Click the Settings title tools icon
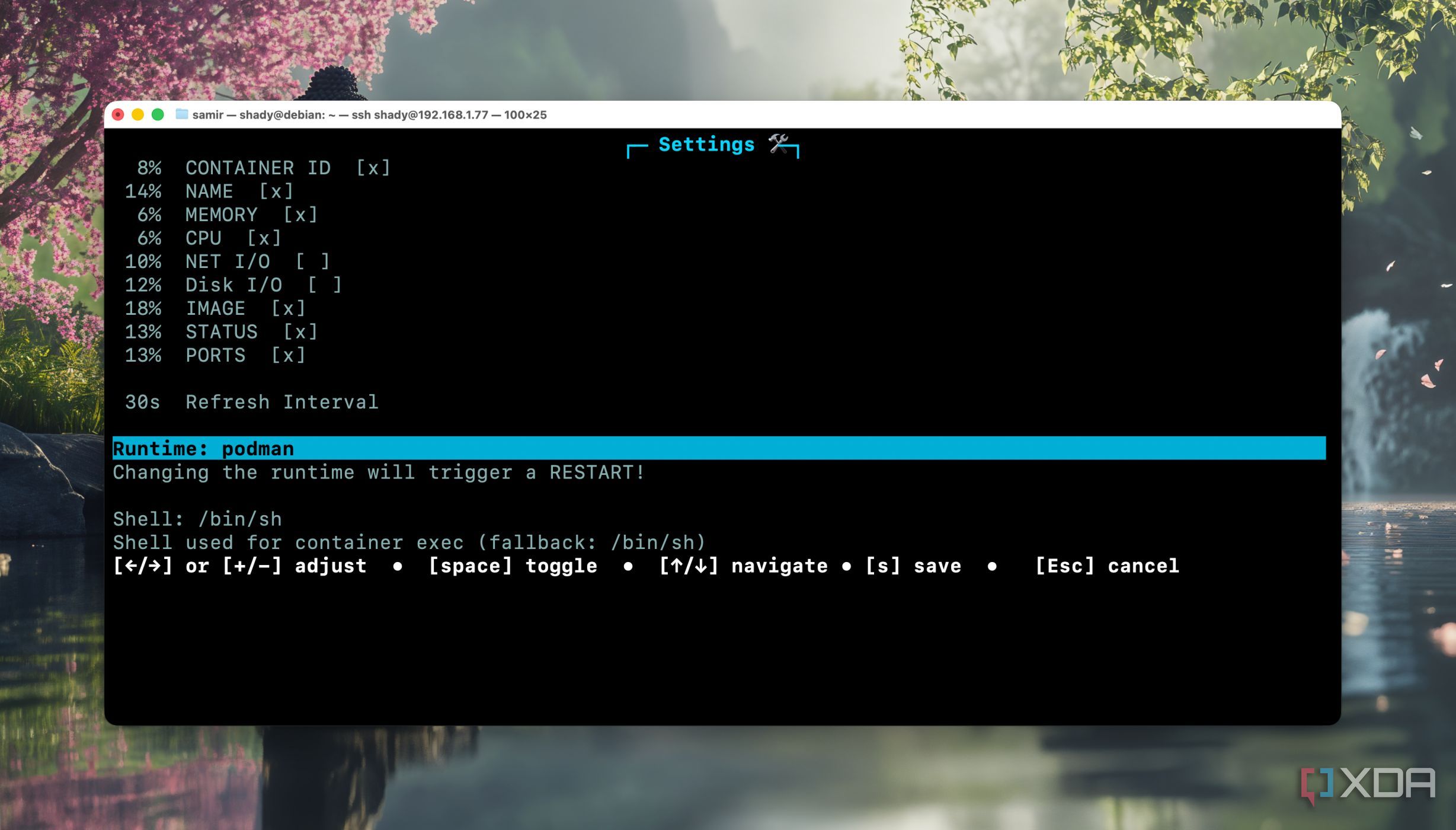 (x=779, y=143)
